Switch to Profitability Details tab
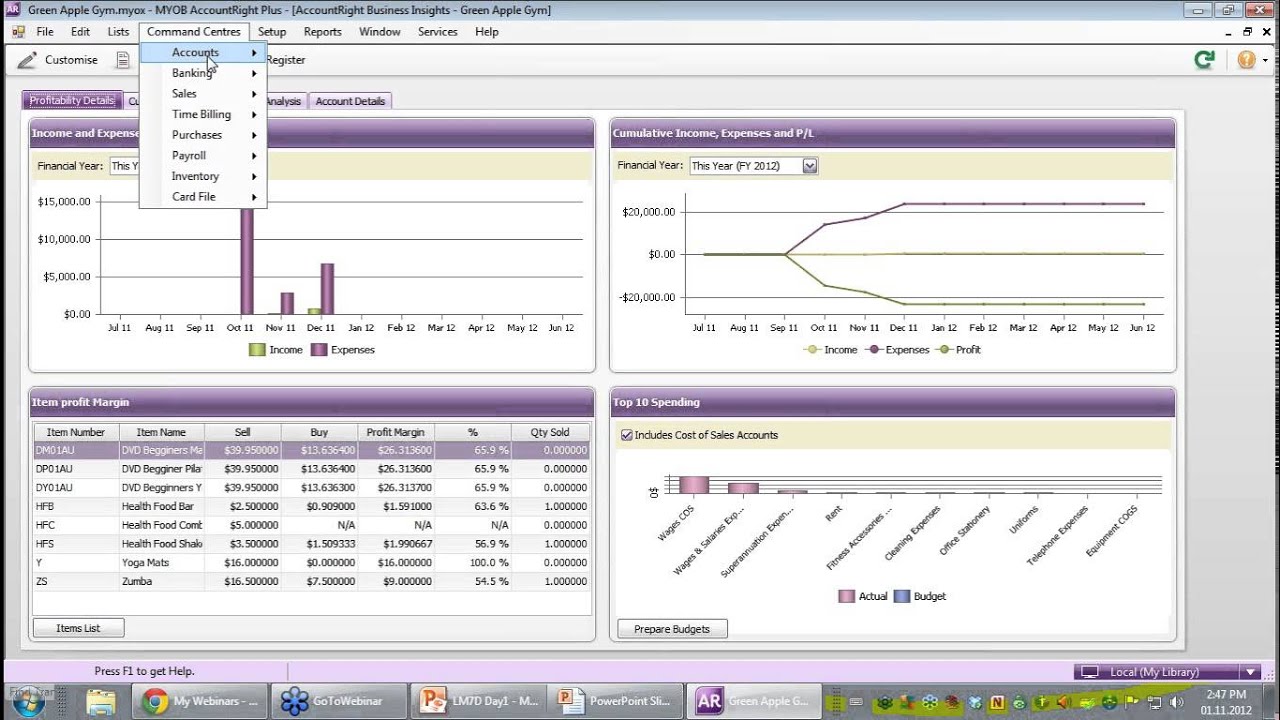1280x720 pixels. [x=72, y=101]
